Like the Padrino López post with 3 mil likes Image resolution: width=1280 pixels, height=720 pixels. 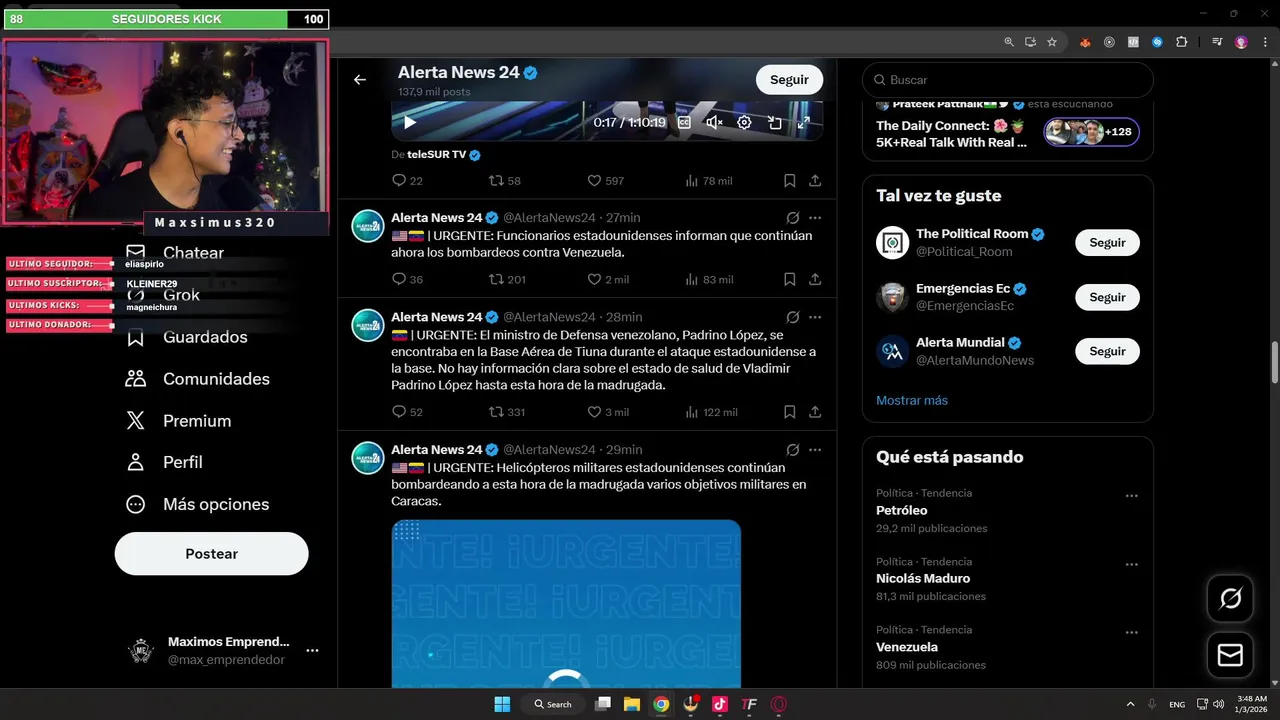(x=608, y=412)
